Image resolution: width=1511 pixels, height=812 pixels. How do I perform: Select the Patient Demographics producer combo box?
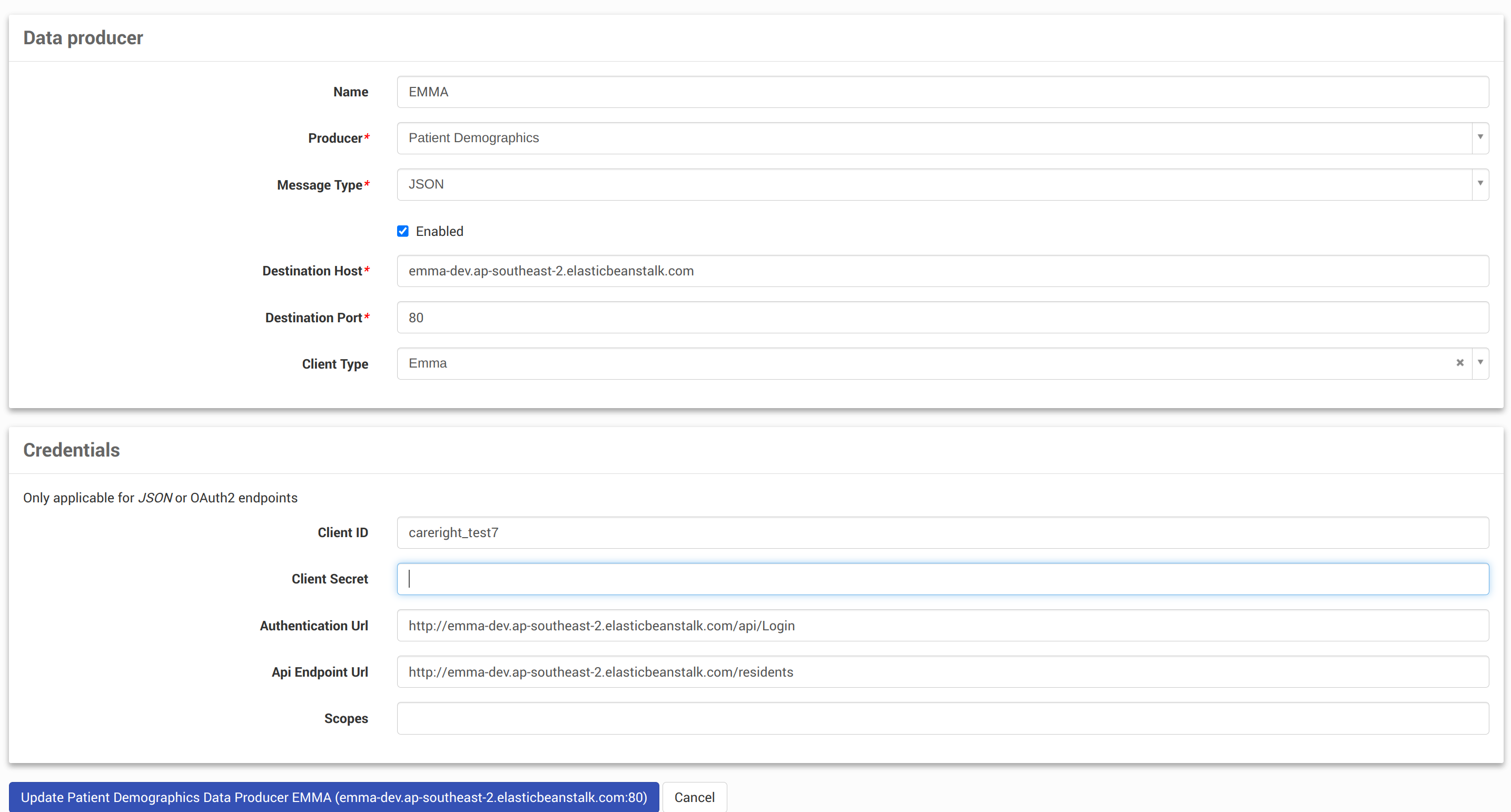click(x=933, y=138)
